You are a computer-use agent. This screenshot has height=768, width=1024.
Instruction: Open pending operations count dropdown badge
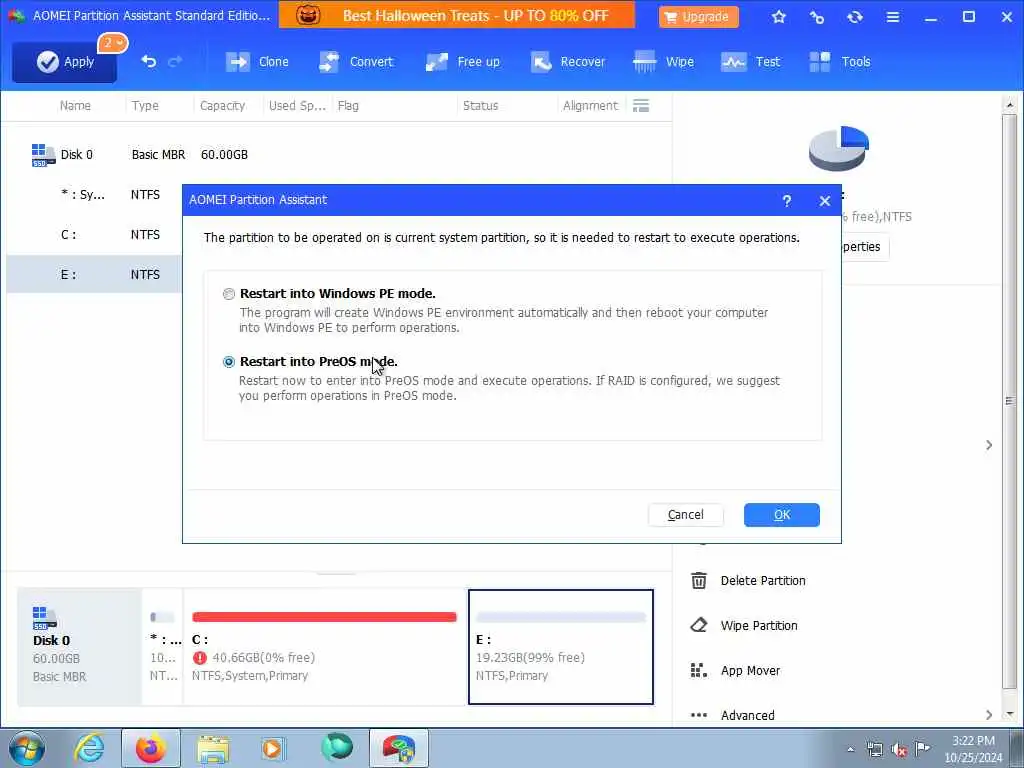point(113,43)
